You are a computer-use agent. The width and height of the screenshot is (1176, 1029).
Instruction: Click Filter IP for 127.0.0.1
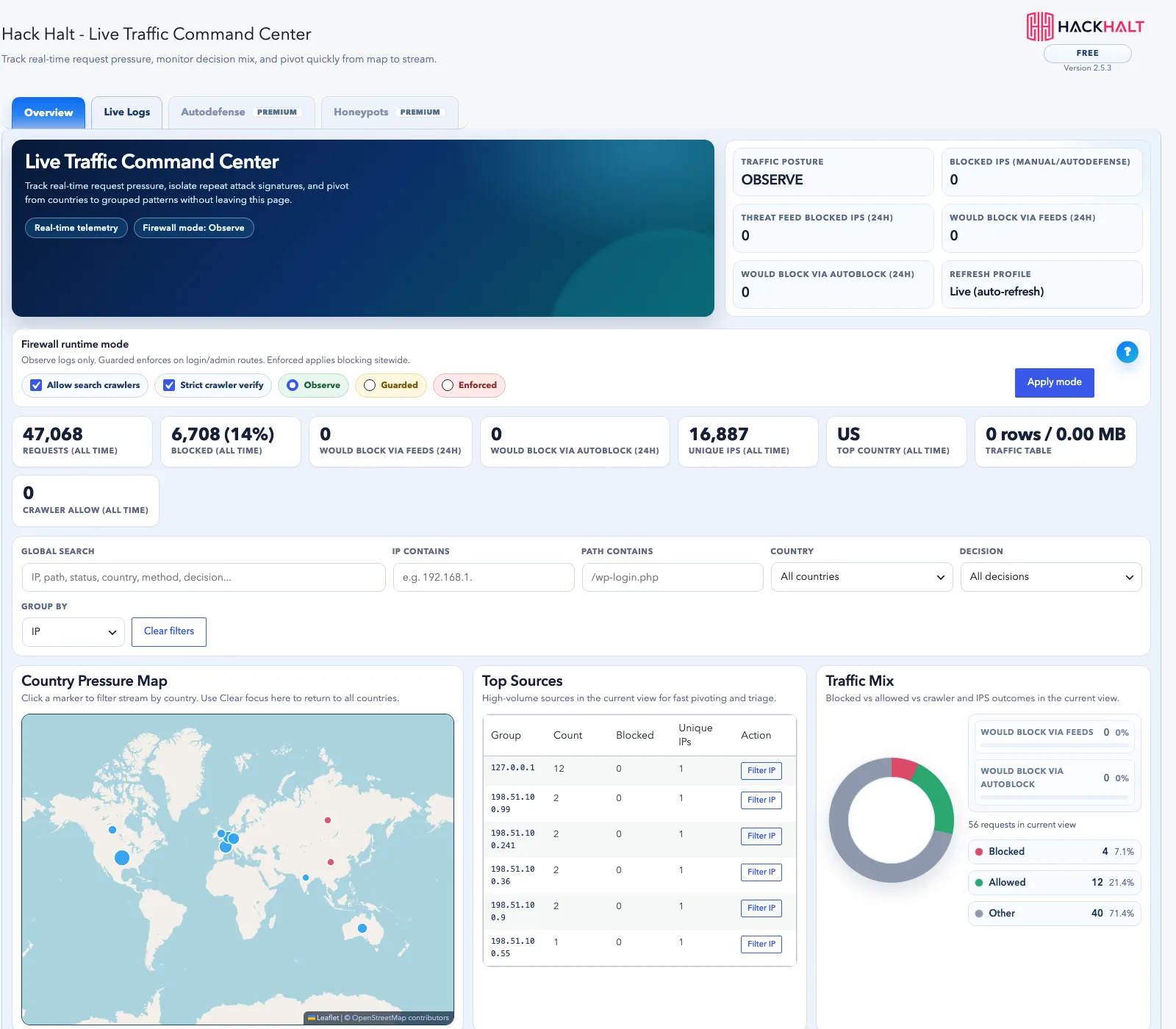click(761, 771)
